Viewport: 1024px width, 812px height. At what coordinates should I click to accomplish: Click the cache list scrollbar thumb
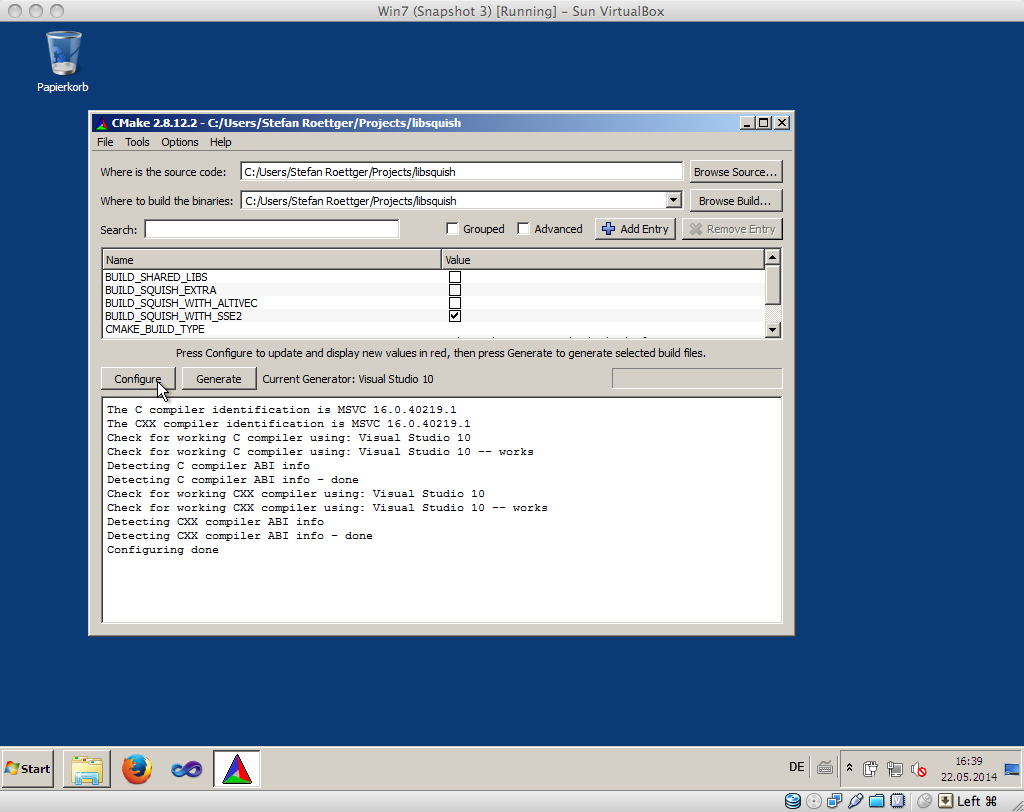(773, 285)
